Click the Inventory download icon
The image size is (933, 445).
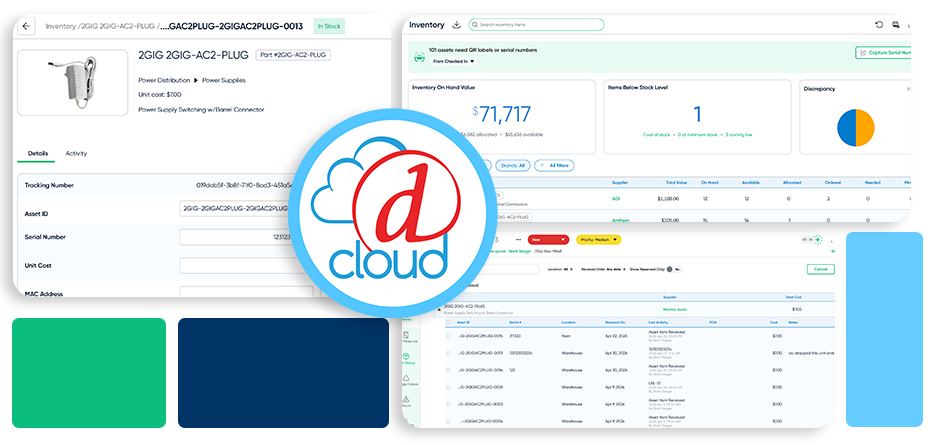tap(457, 24)
